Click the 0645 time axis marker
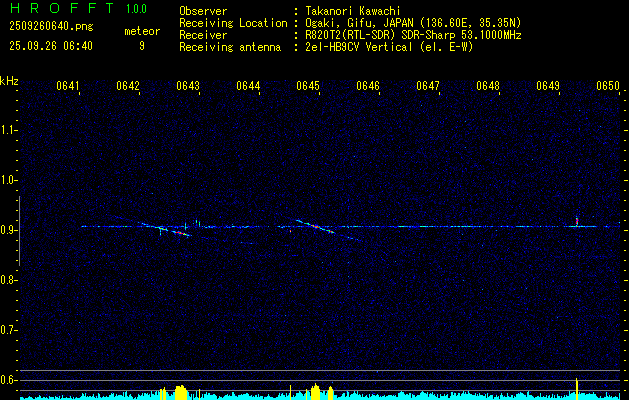 tap(308, 86)
